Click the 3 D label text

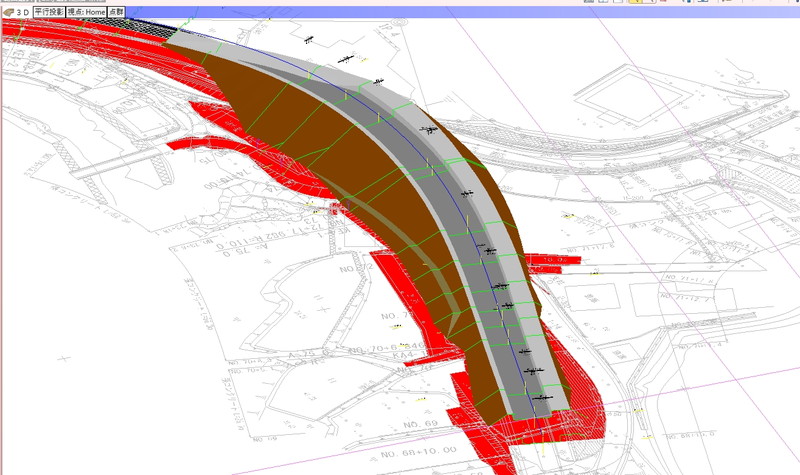coord(22,13)
